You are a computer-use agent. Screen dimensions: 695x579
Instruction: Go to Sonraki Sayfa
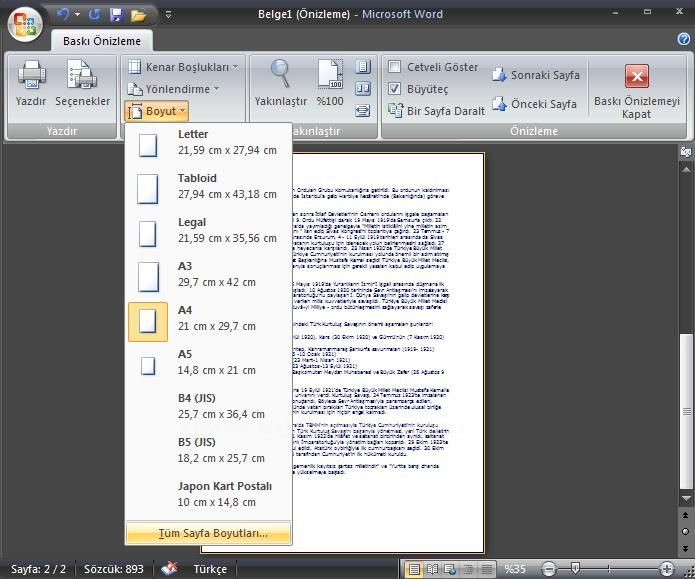[535, 75]
